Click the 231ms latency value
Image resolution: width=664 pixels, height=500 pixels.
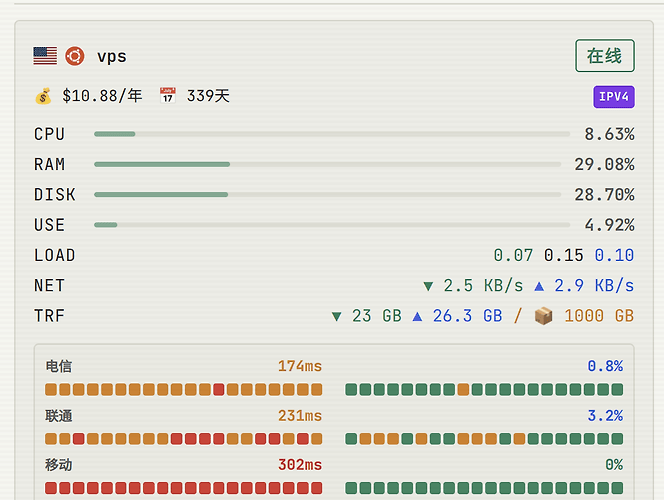coord(300,416)
